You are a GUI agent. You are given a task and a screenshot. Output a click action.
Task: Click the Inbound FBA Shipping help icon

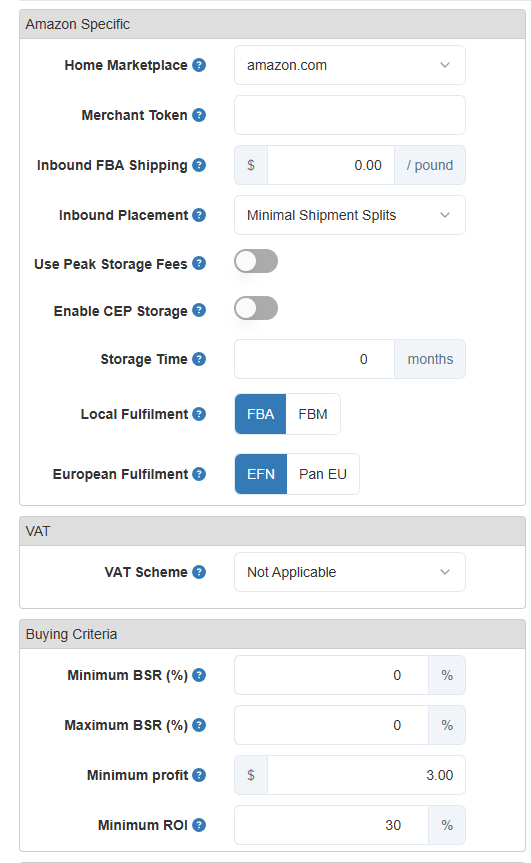[199, 165]
